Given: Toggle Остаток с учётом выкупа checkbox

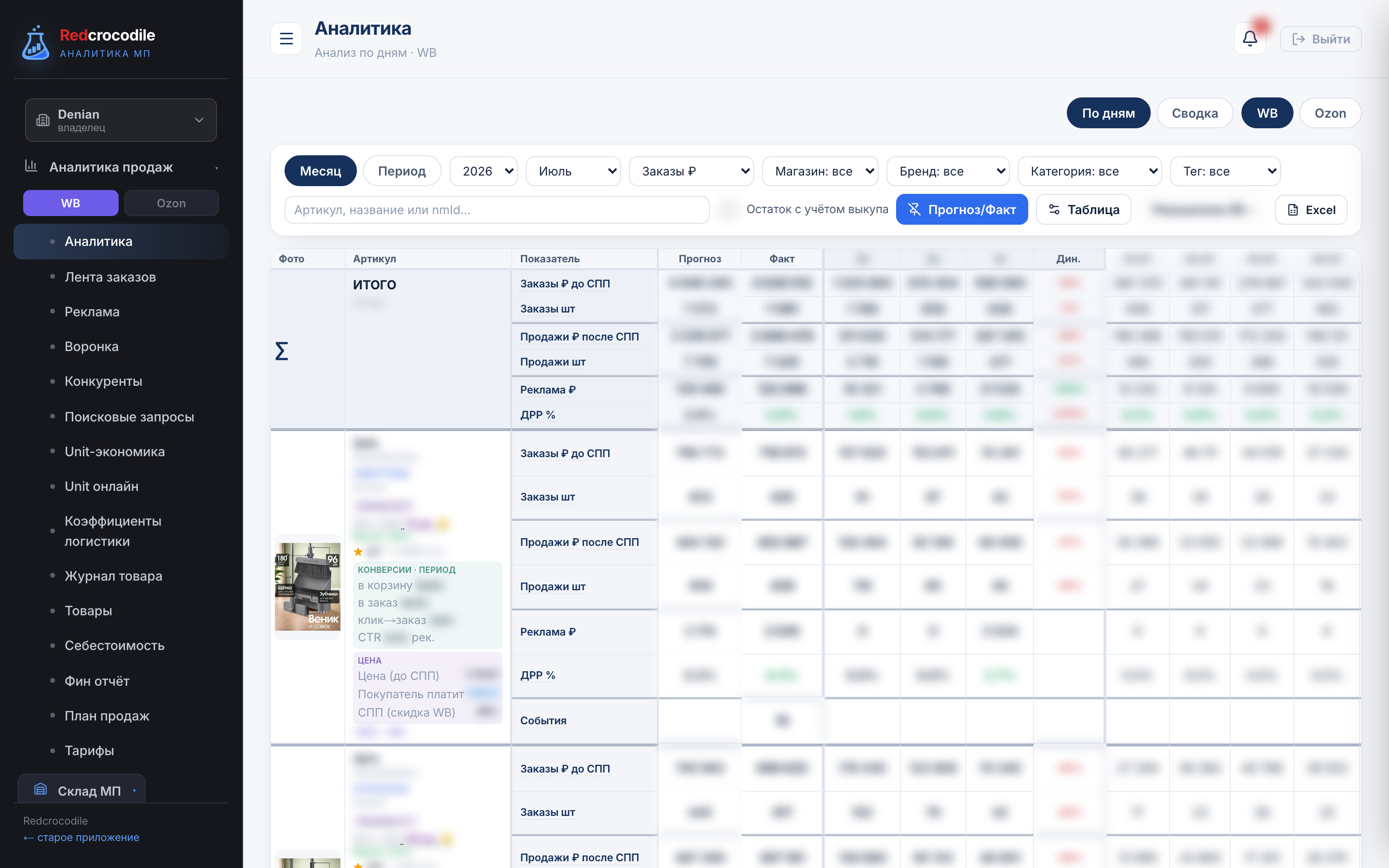Looking at the screenshot, I should (x=729, y=210).
